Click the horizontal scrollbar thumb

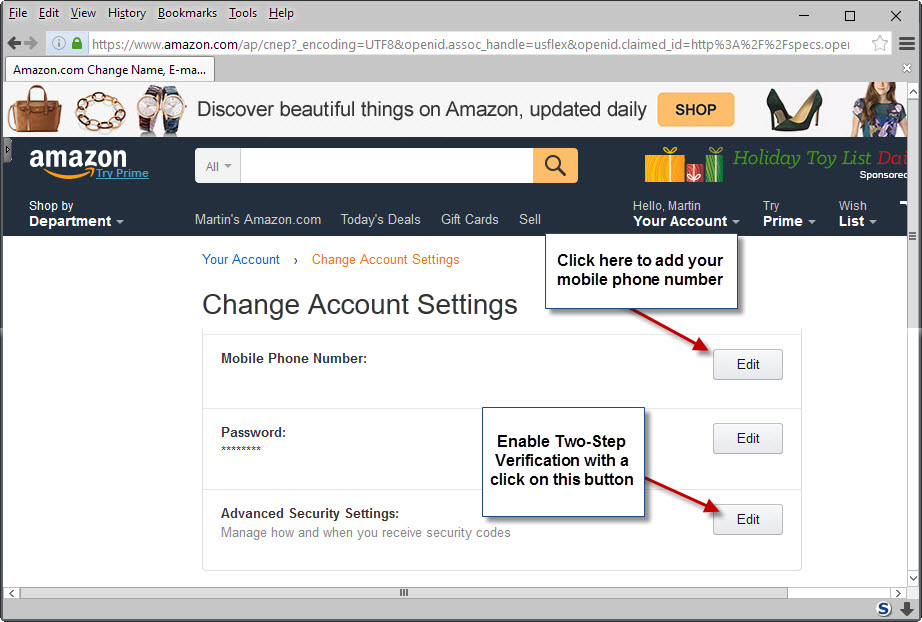[403, 593]
